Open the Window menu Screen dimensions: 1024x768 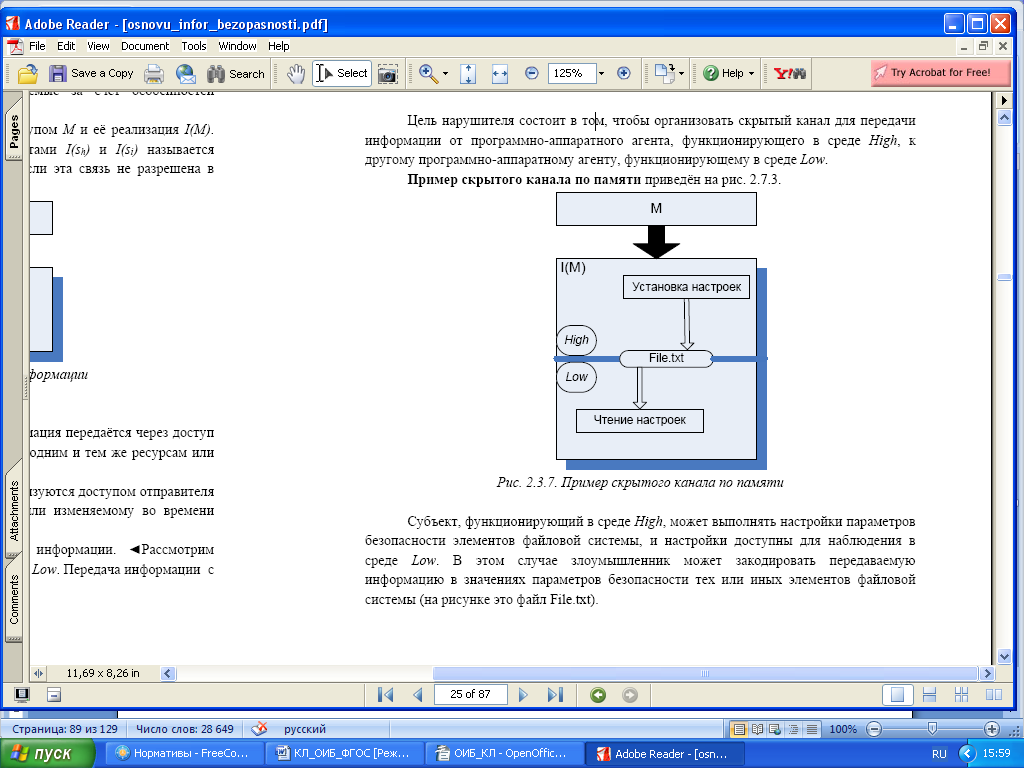237,46
